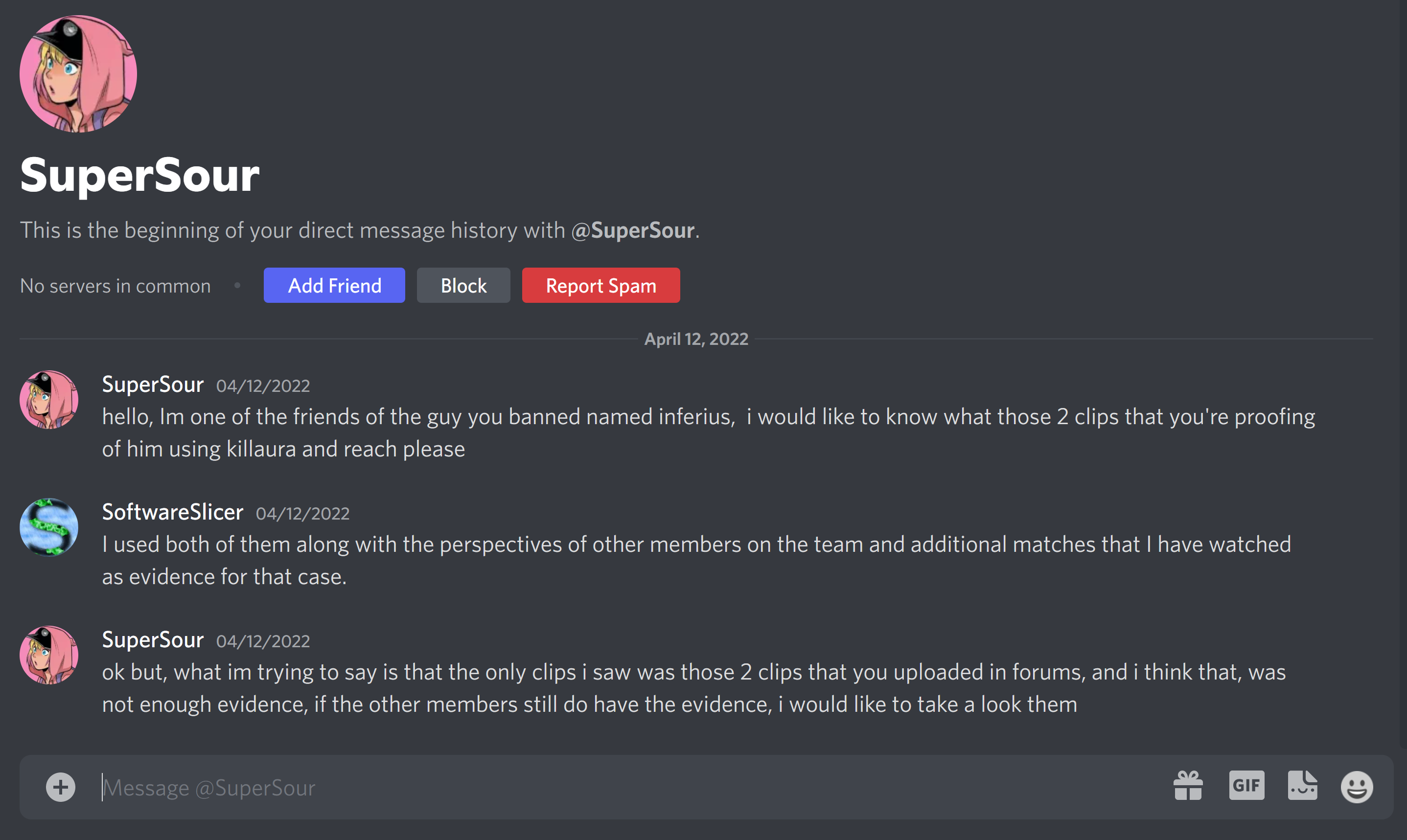
Task: Click SuperSour's avatar on last message
Action: pyautogui.click(x=49, y=655)
